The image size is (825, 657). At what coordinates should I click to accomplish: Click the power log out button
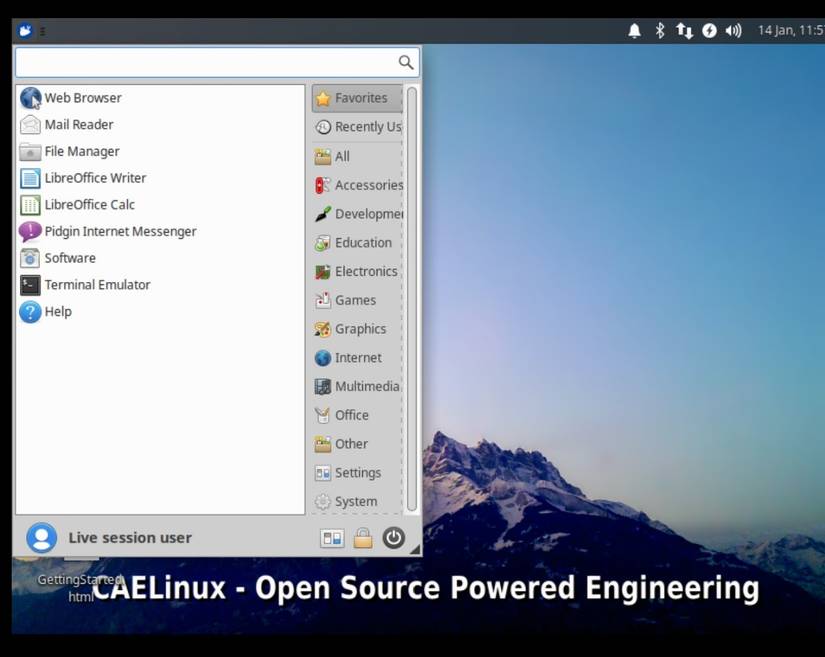[x=394, y=538]
